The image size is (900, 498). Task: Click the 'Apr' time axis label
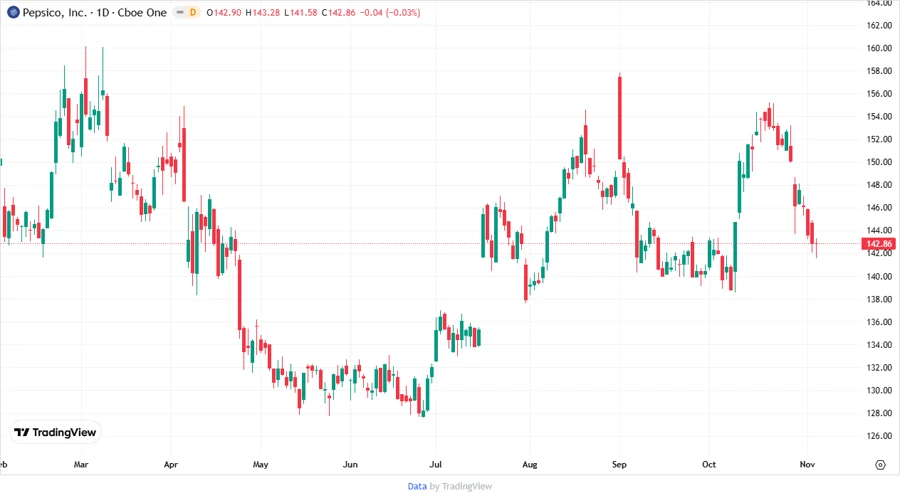170,465
